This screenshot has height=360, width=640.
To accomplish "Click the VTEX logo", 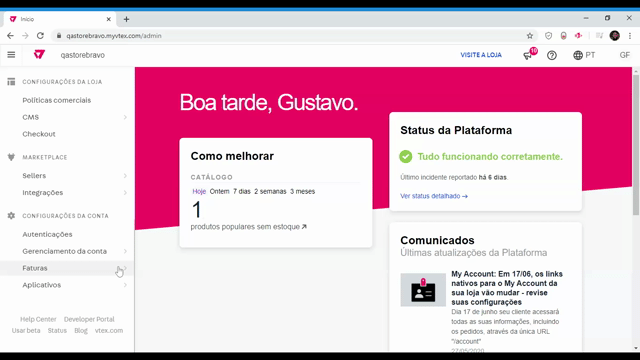I will point(39,54).
